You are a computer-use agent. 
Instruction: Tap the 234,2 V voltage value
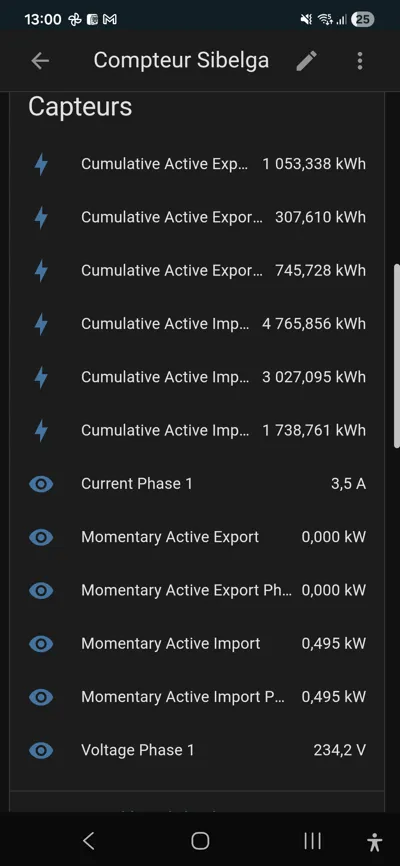pyautogui.click(x=339, y=751)
